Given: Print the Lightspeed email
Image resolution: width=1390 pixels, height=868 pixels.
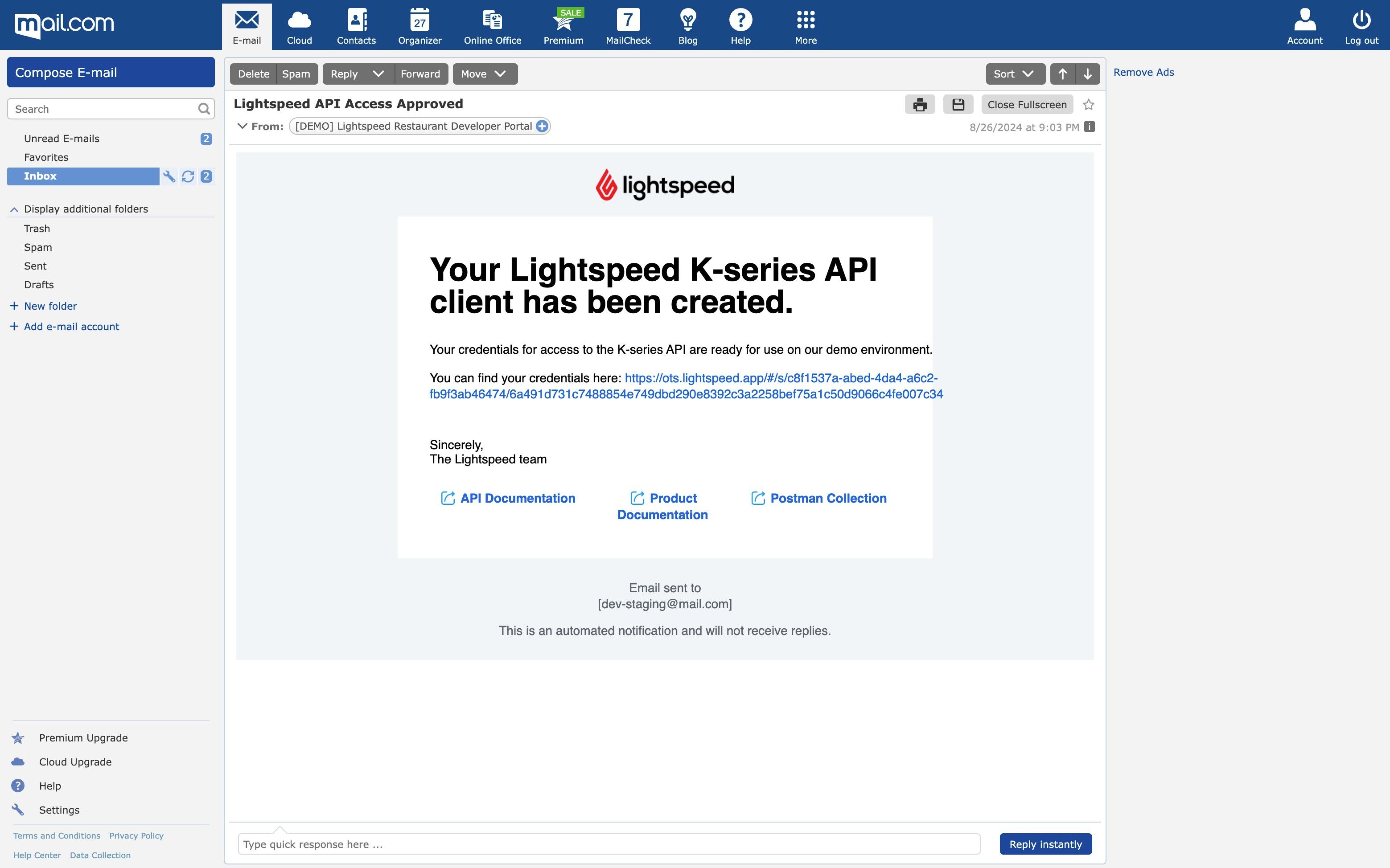Looking at the screenshot, I should pyautogui.click(x=920, y=104).
